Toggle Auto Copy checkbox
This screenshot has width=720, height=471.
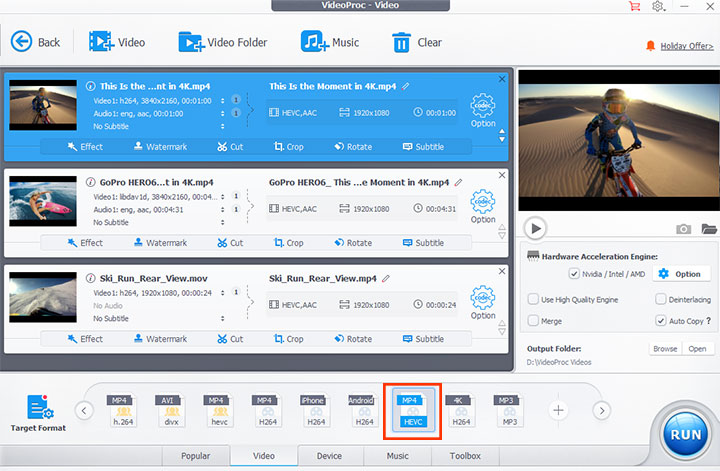coord(661,320)
